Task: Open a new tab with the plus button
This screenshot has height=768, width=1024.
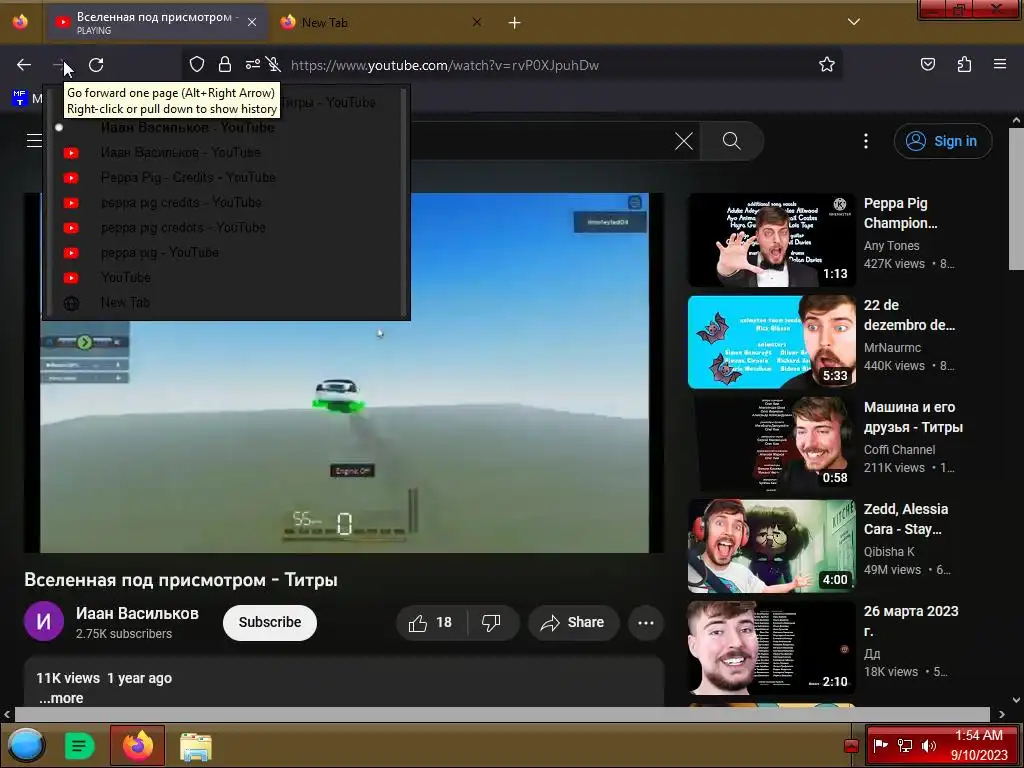Action: pyautogui.click(x=514, y=23)
